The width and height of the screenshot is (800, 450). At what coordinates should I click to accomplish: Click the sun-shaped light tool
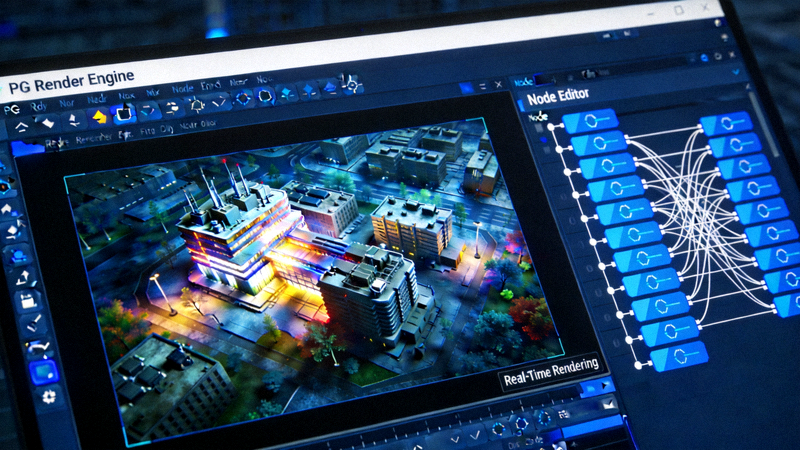click(x=197, y=105)
